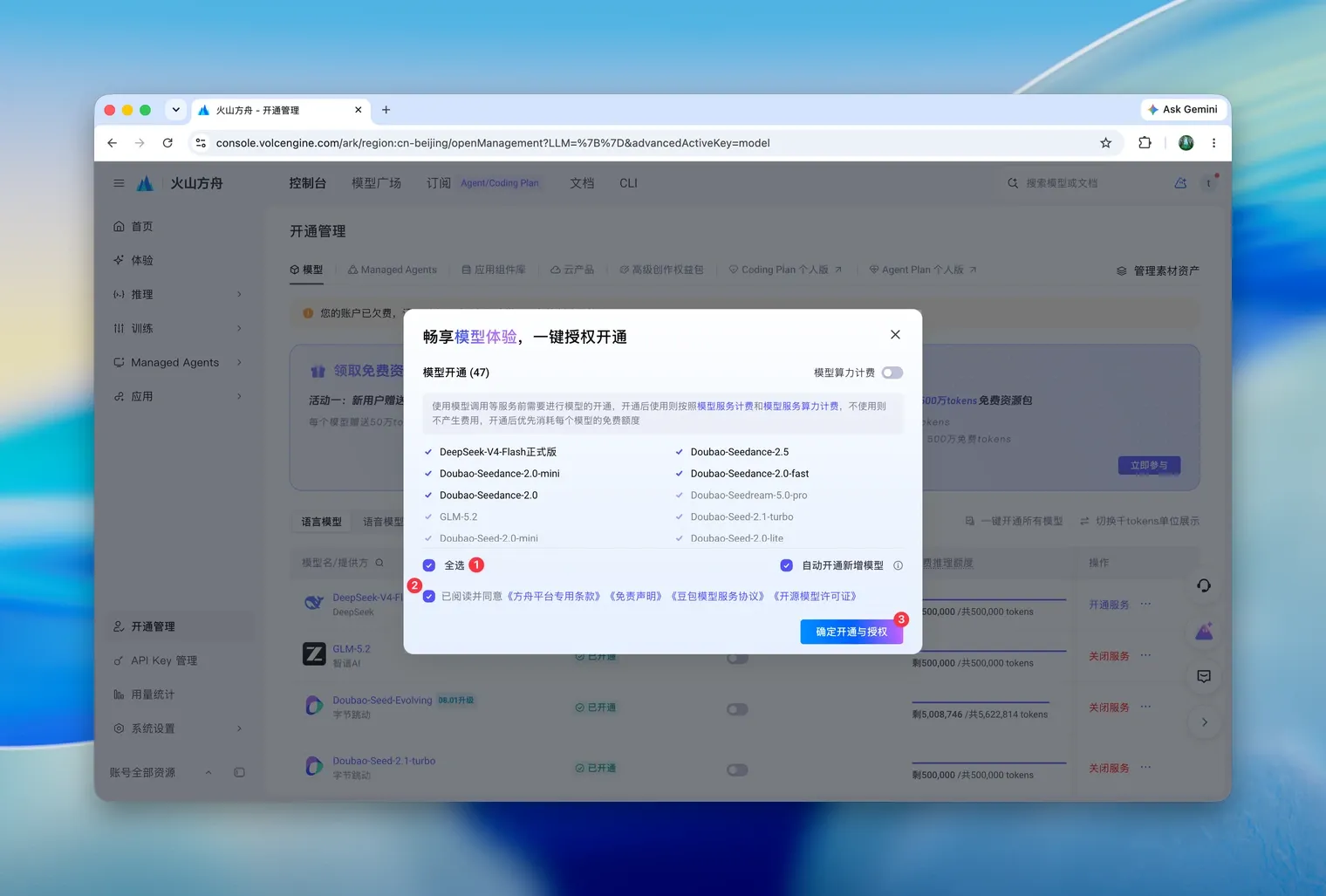Open 《豆包模型服务协议》 link
The width and height of the screenshot is (1326, 896).
point(718,597)
